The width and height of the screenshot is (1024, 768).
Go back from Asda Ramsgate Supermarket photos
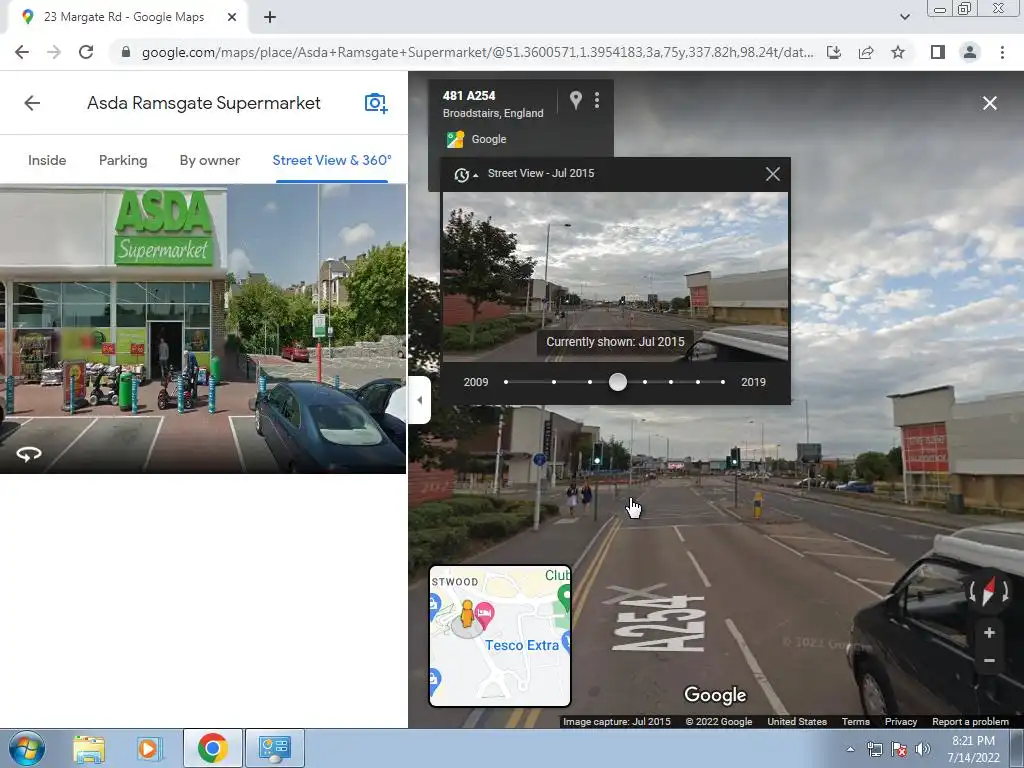pos(32,103)
